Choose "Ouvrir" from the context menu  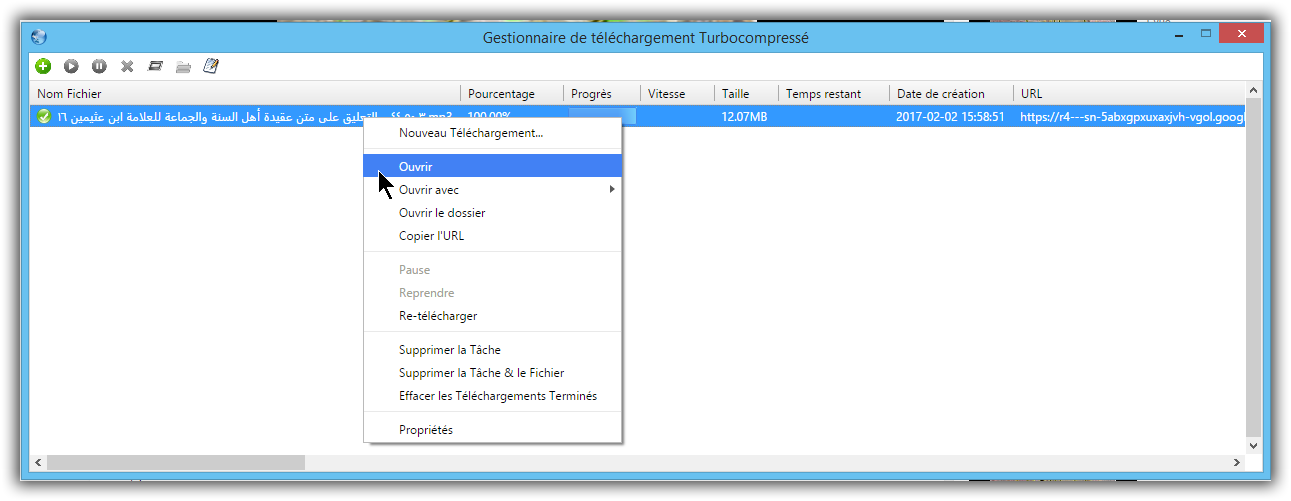(x=415, y=166)
